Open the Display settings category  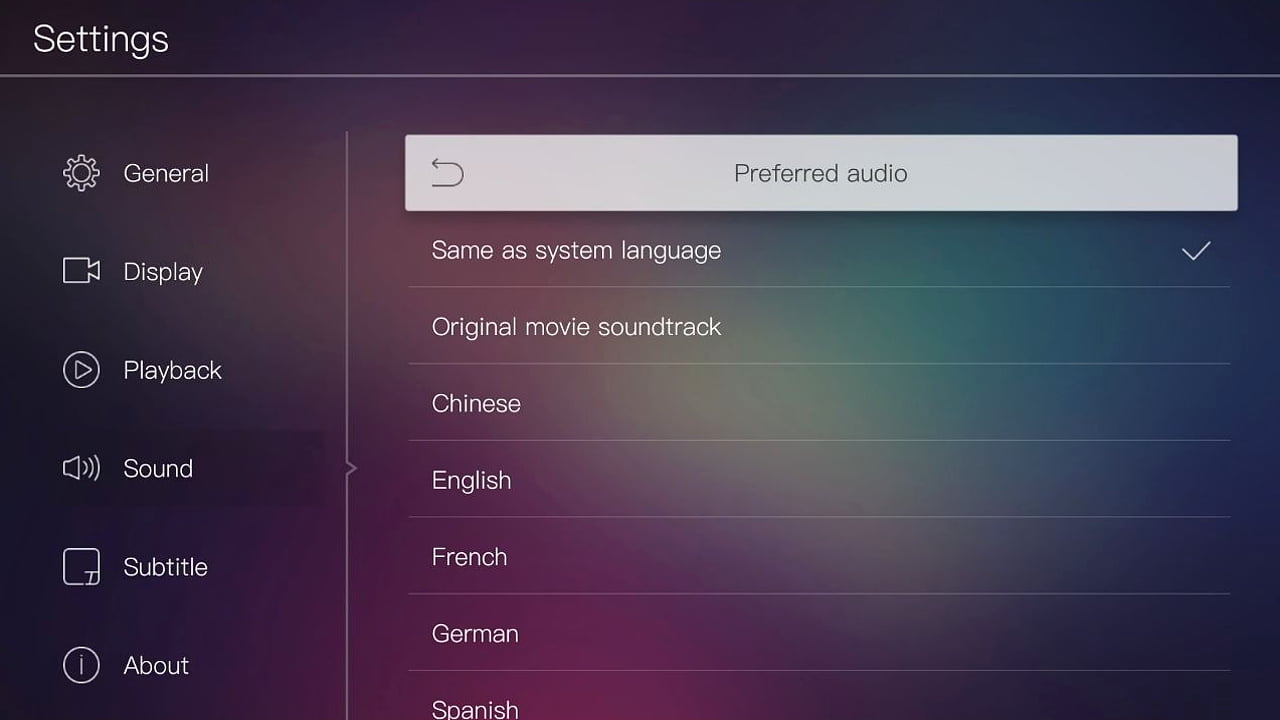click(162, 271)
